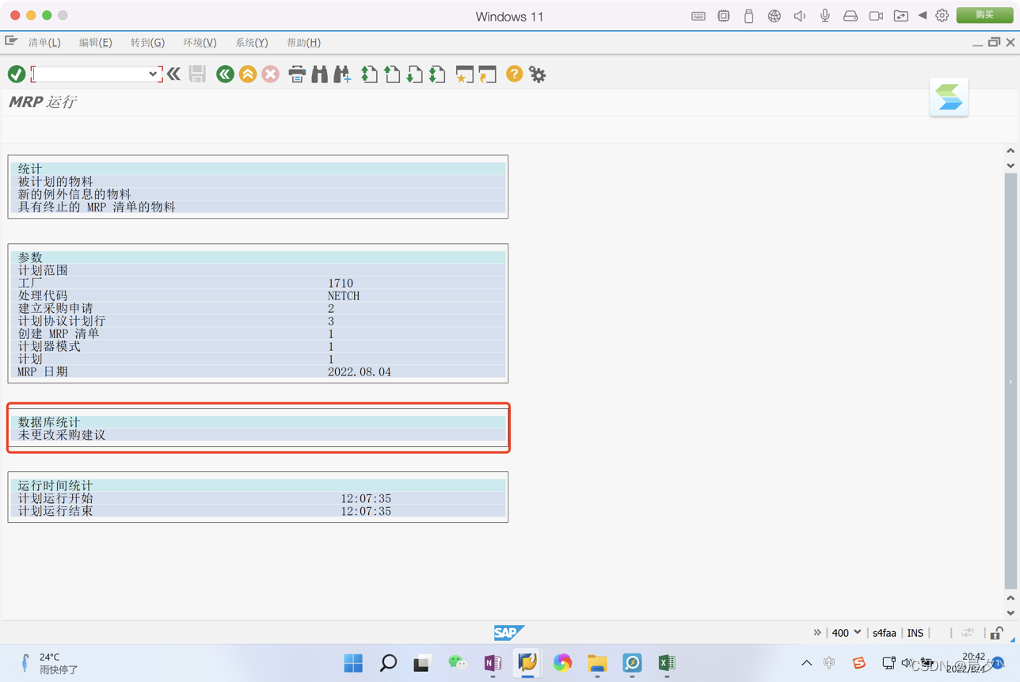
Task: Click the Cancel red icon
Action: point(270,73)
